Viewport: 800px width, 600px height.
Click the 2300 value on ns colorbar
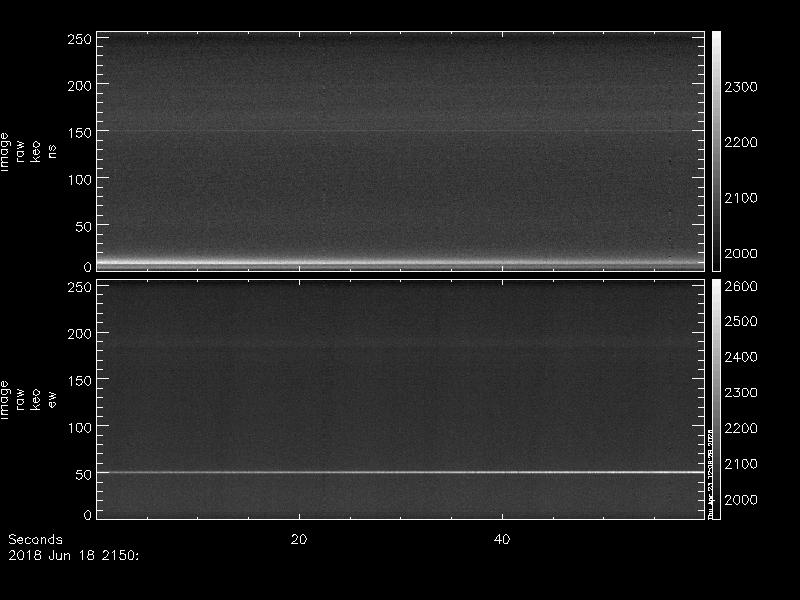click(x=741, y=87)
